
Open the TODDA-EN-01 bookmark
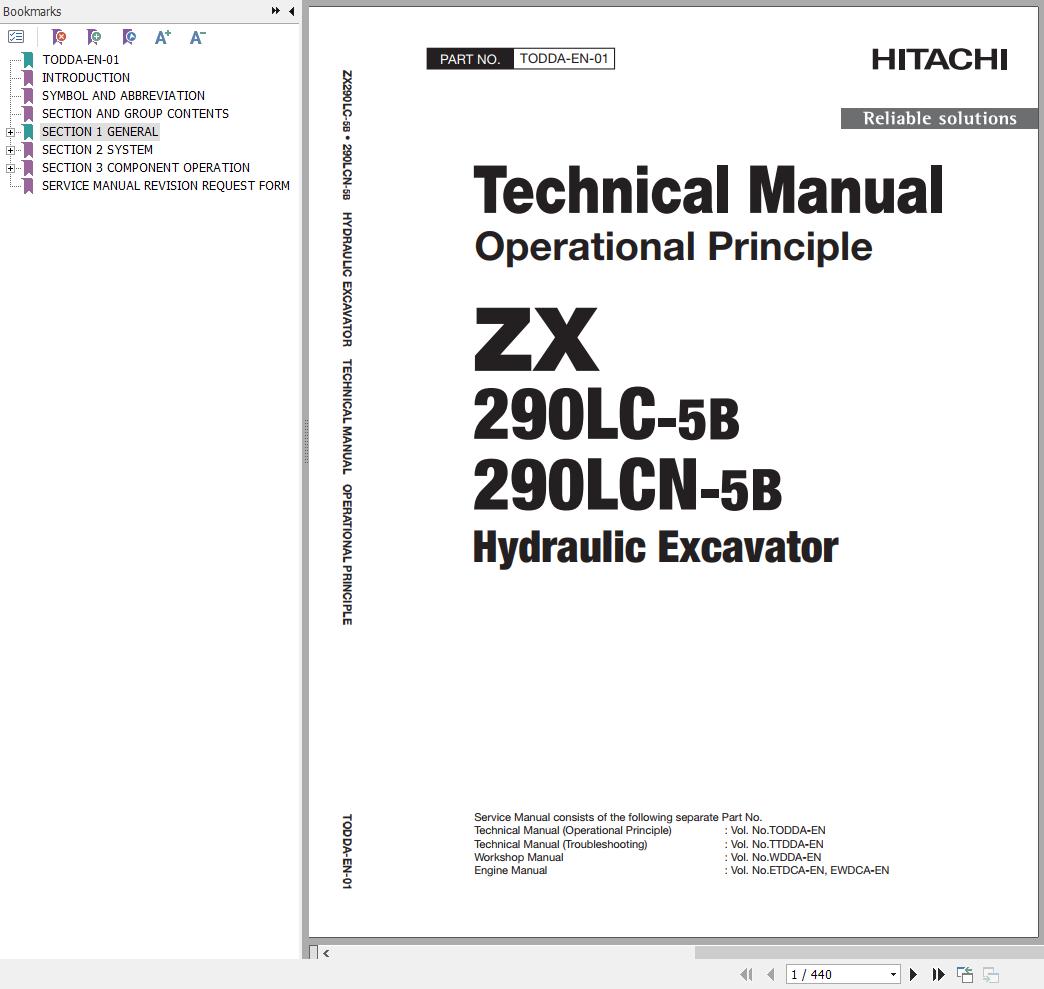(x=81, y=60)
